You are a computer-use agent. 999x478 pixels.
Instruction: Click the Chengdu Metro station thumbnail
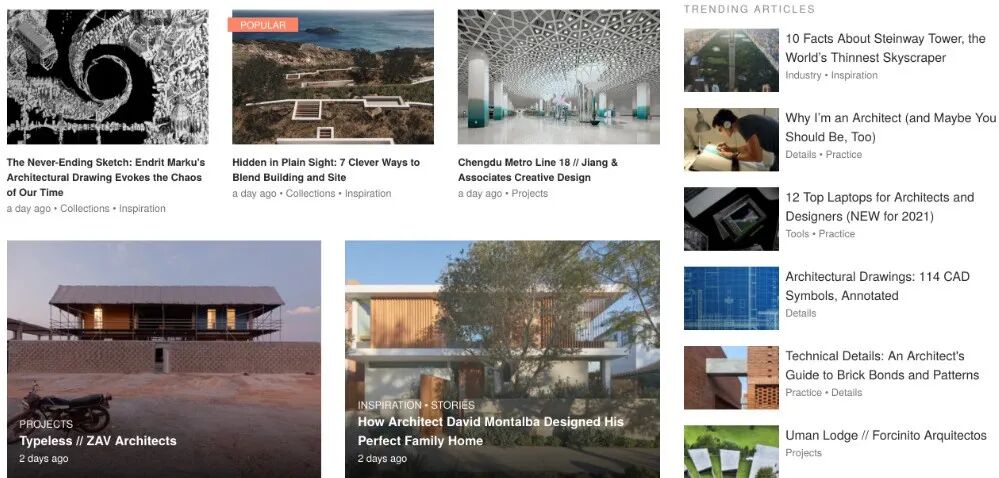(559, 76)
